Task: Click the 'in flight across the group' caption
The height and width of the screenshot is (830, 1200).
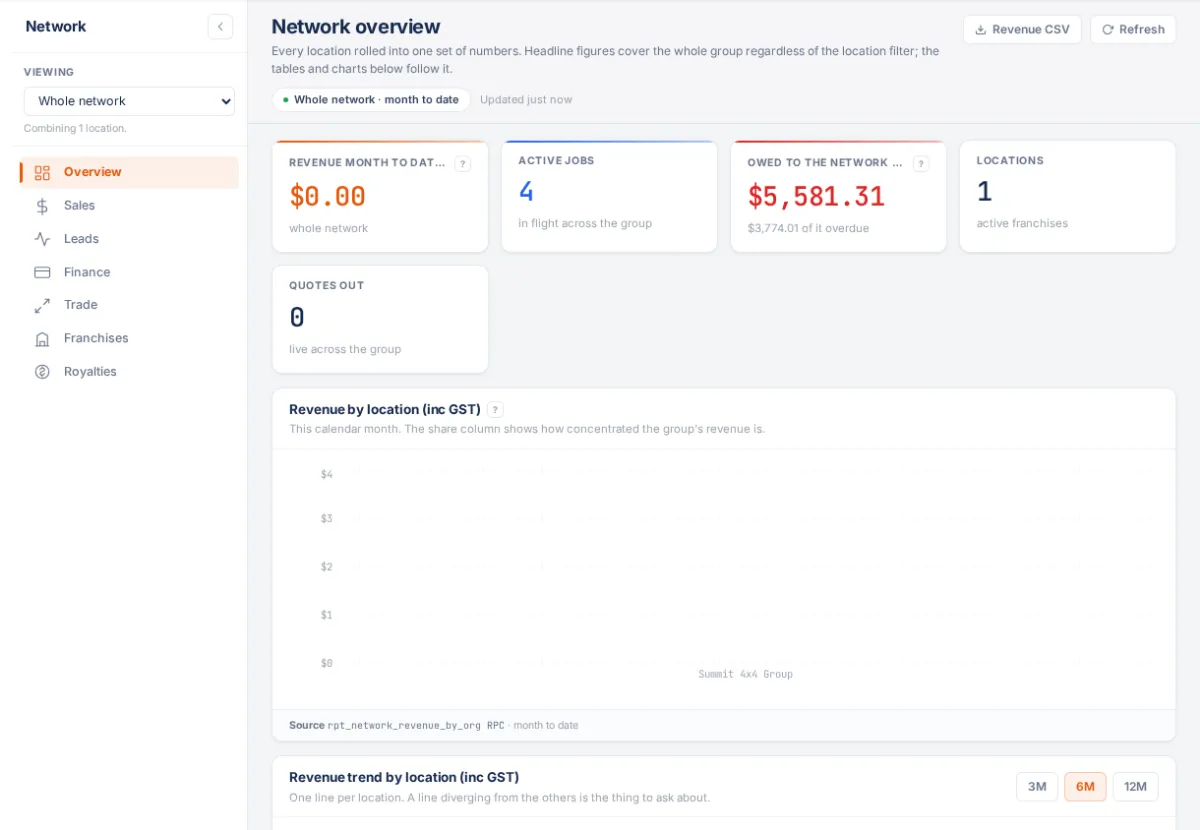Action: click(585, 223)
